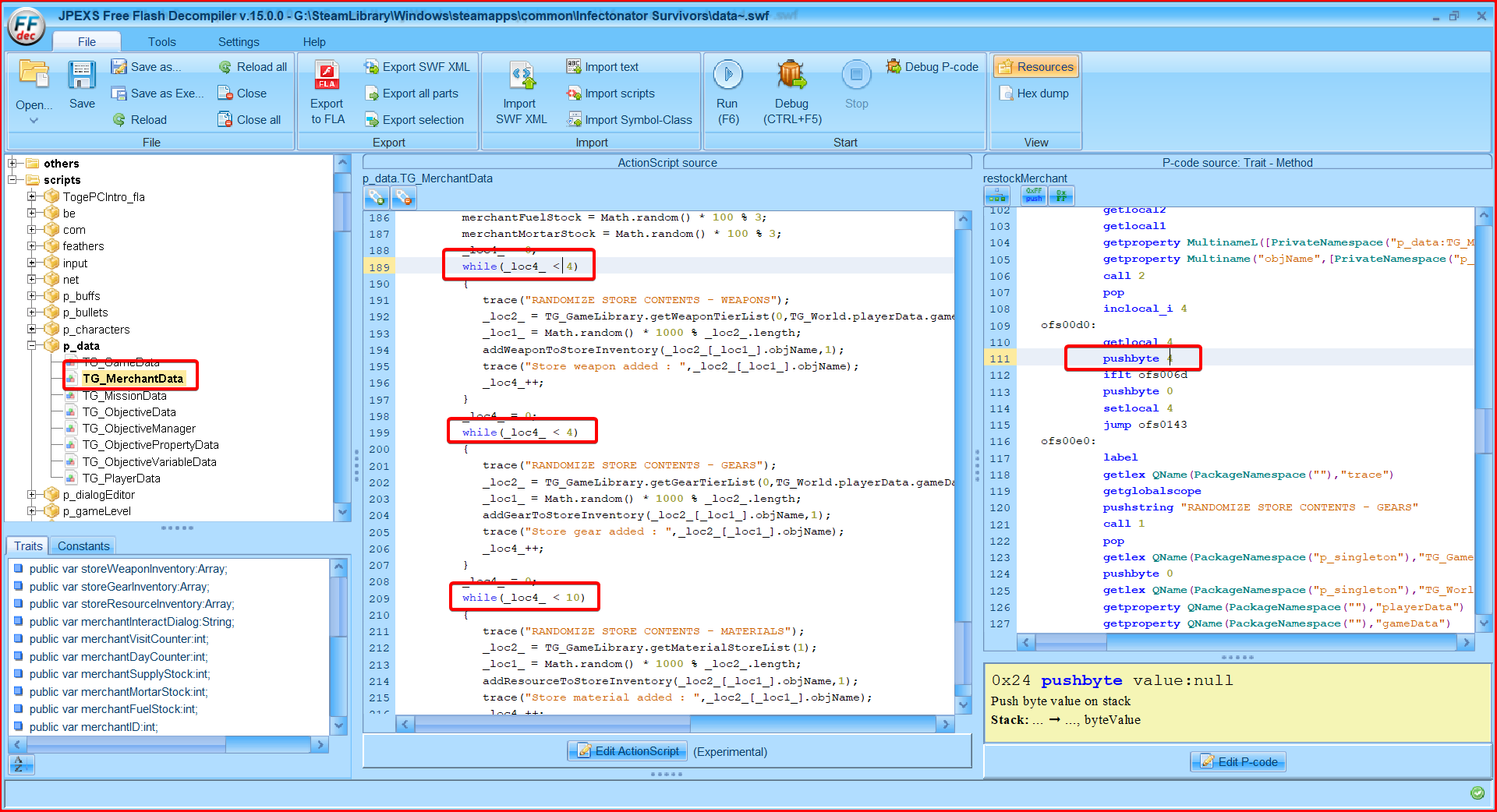Choose Export all parts
The height and width of the screenshot is (812, 1497).
[x=411, y=94]
